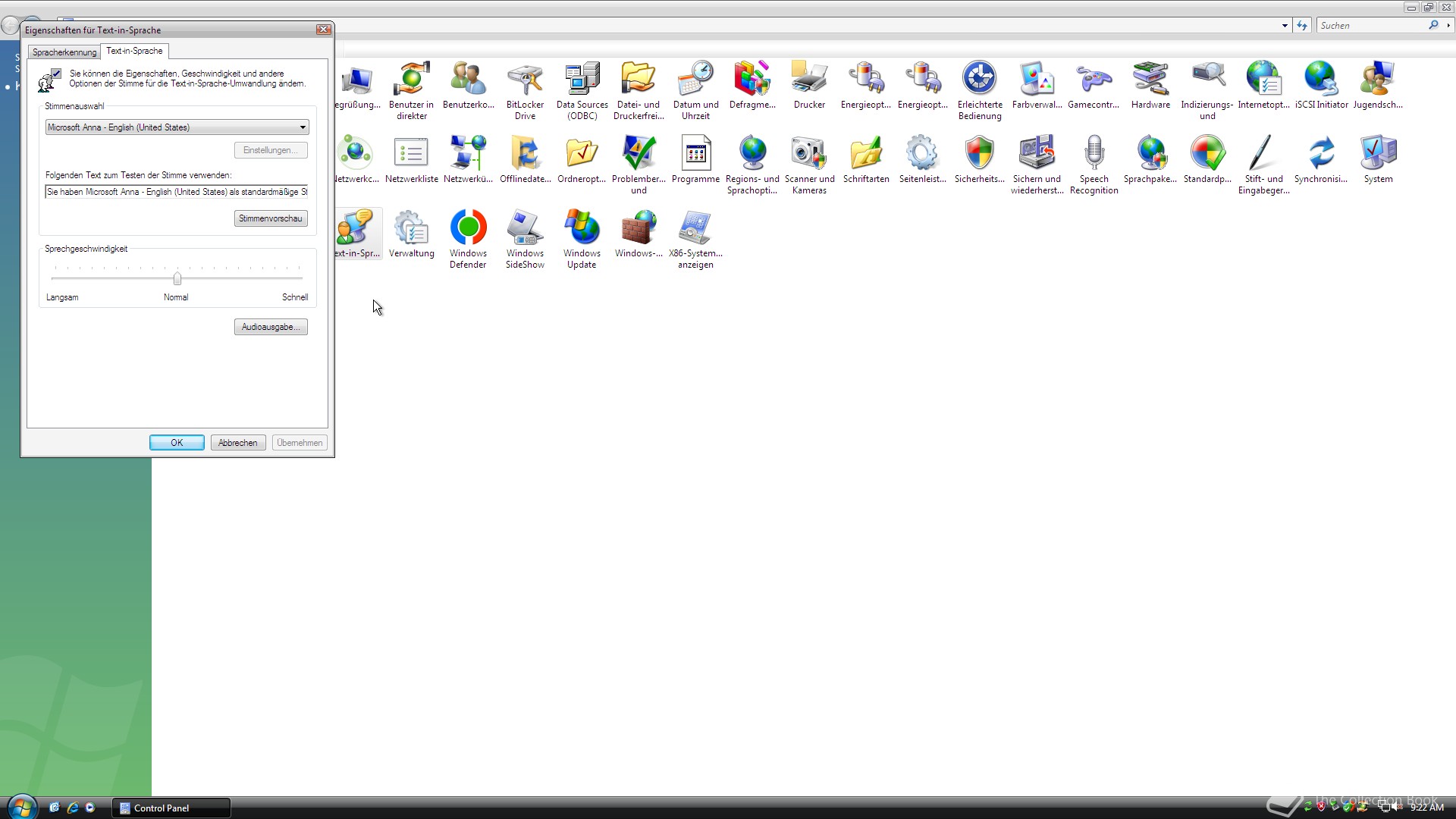Open Datum und Uhrzeit icon
Viewport: 1456px width, 819px height.
[x=695, y=90]
